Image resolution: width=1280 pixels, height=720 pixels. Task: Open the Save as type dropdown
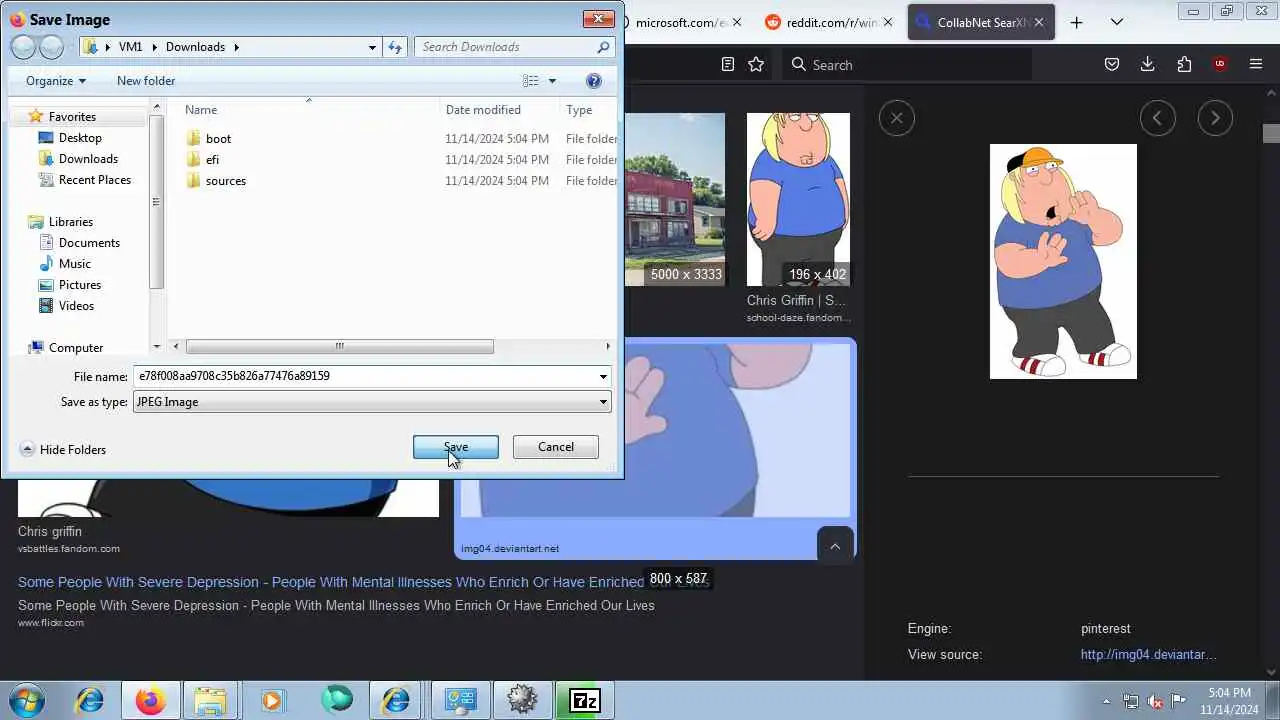[603, 402]
